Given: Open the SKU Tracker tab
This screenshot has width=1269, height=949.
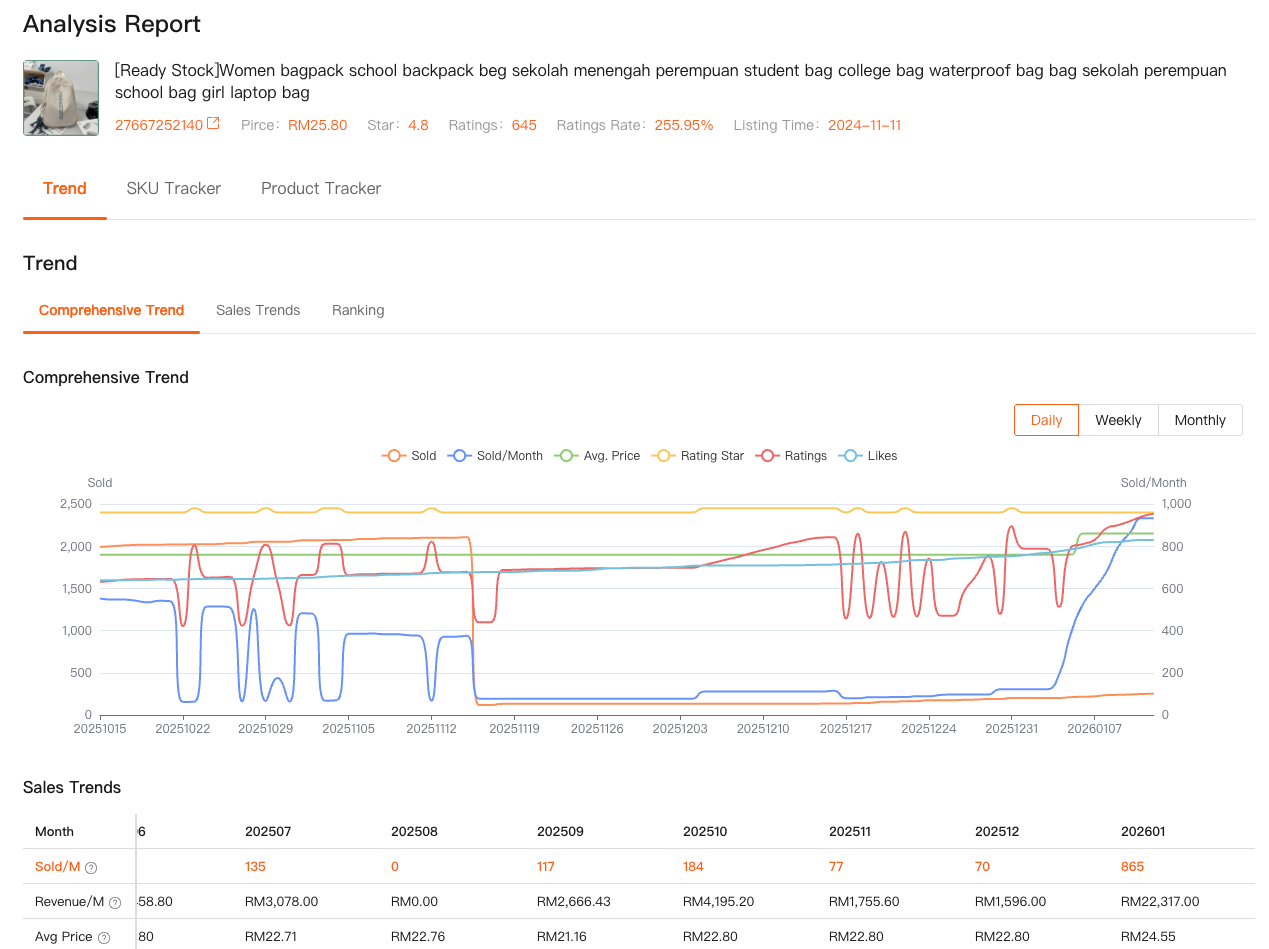Looking at the screenshot, I should [x=174, y=188].
